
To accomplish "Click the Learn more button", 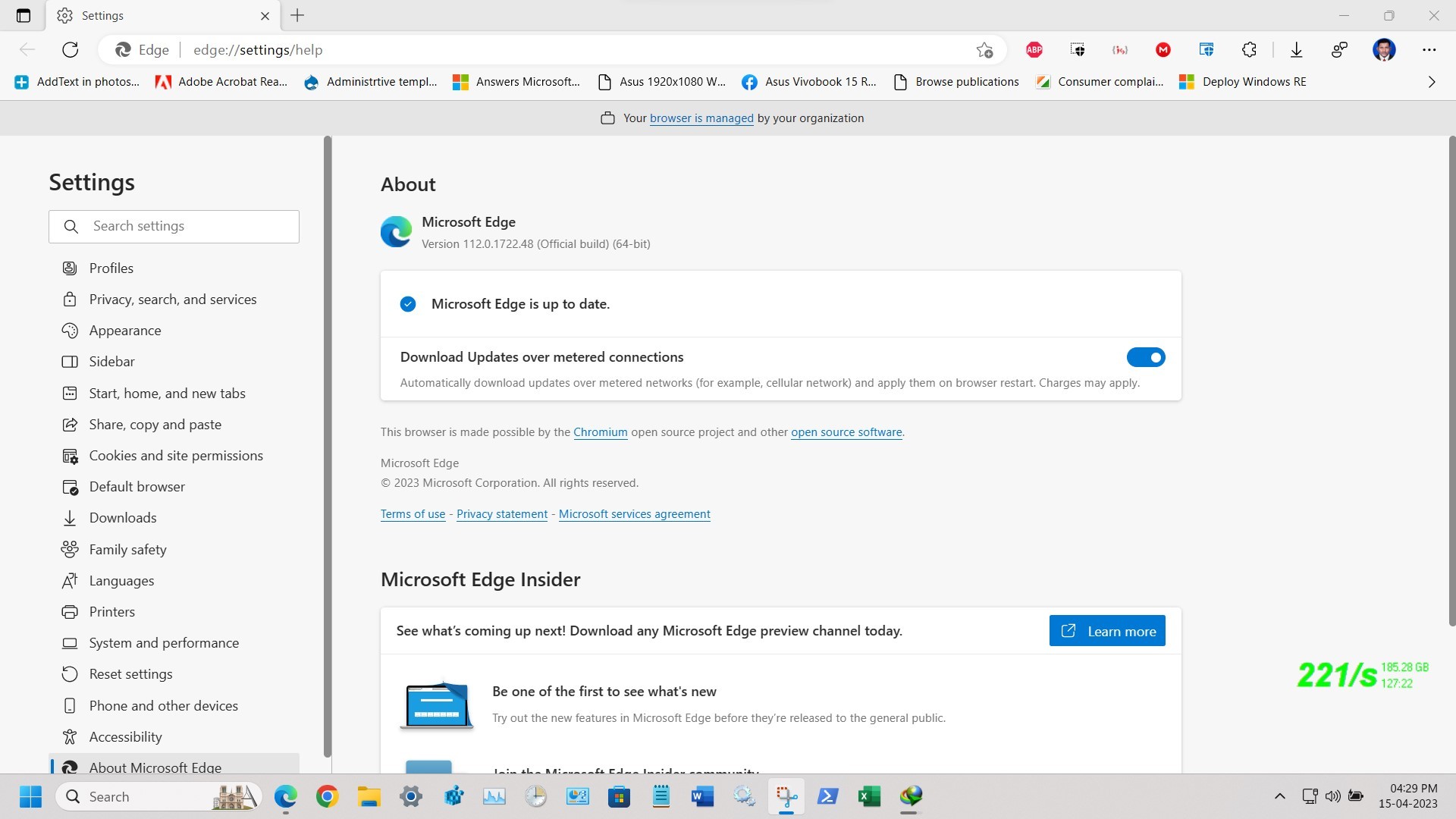I will coord(1106,631).
